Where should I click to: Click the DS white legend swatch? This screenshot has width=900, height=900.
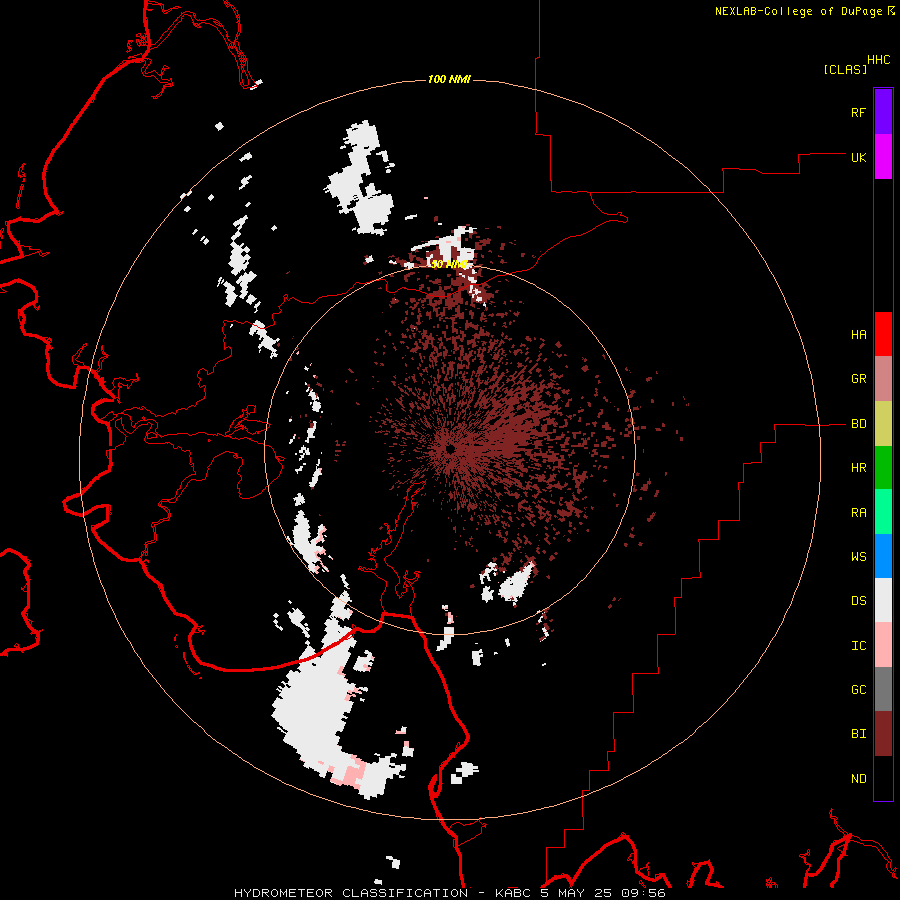point(883,600)
